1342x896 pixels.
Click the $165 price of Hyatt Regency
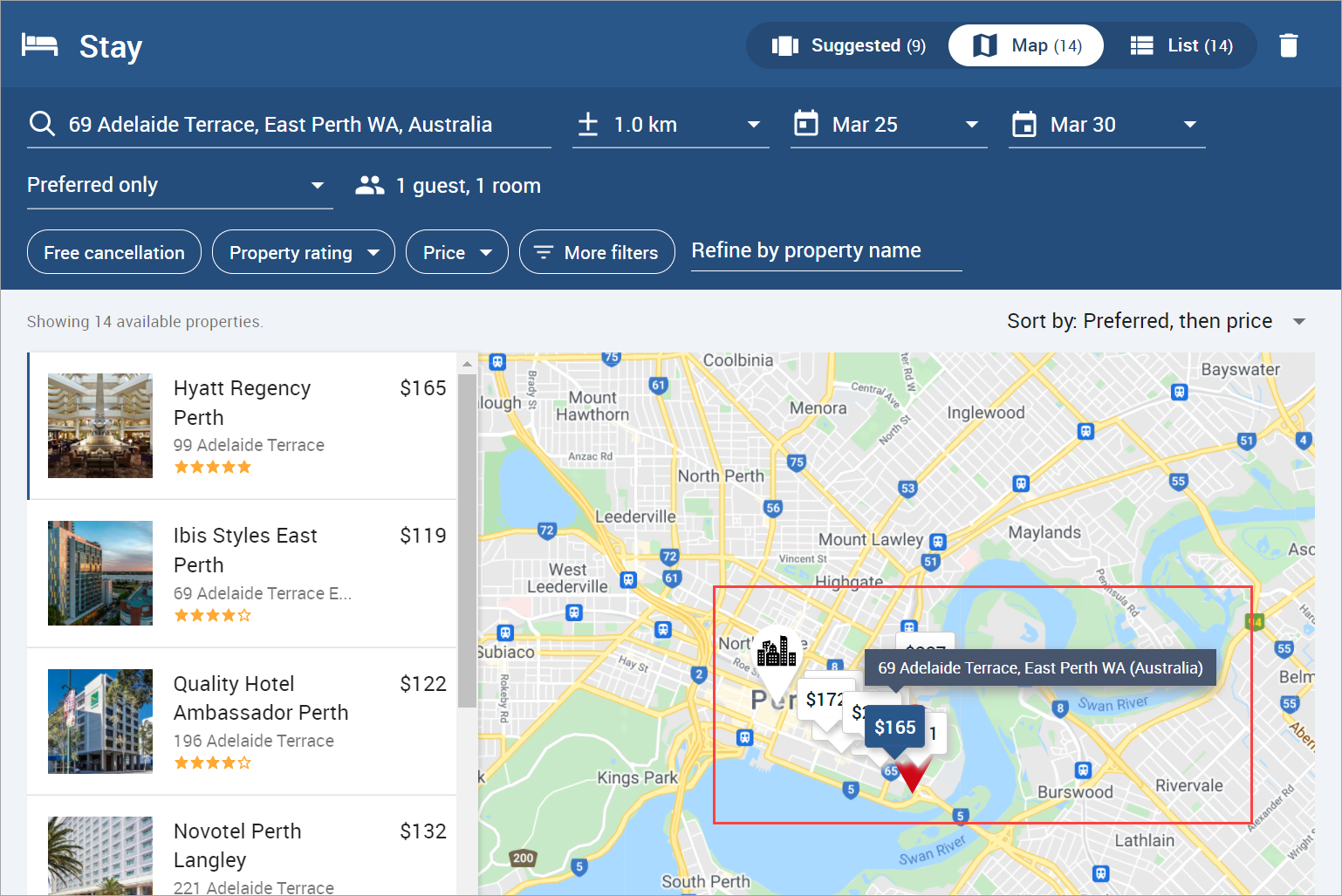coord(423,388)
